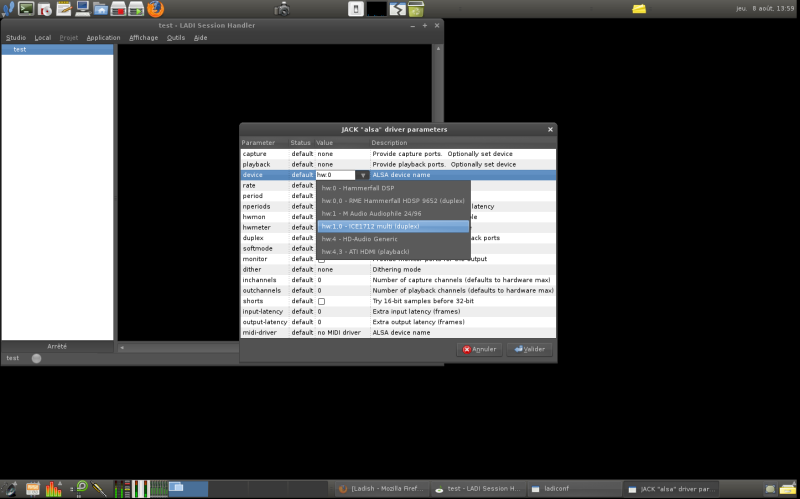The width and height of the screenshot is (800, 499).
Task: Choose hw:1 - M Audio Audiophile 24/96
Action: click(x=393, y=213)
